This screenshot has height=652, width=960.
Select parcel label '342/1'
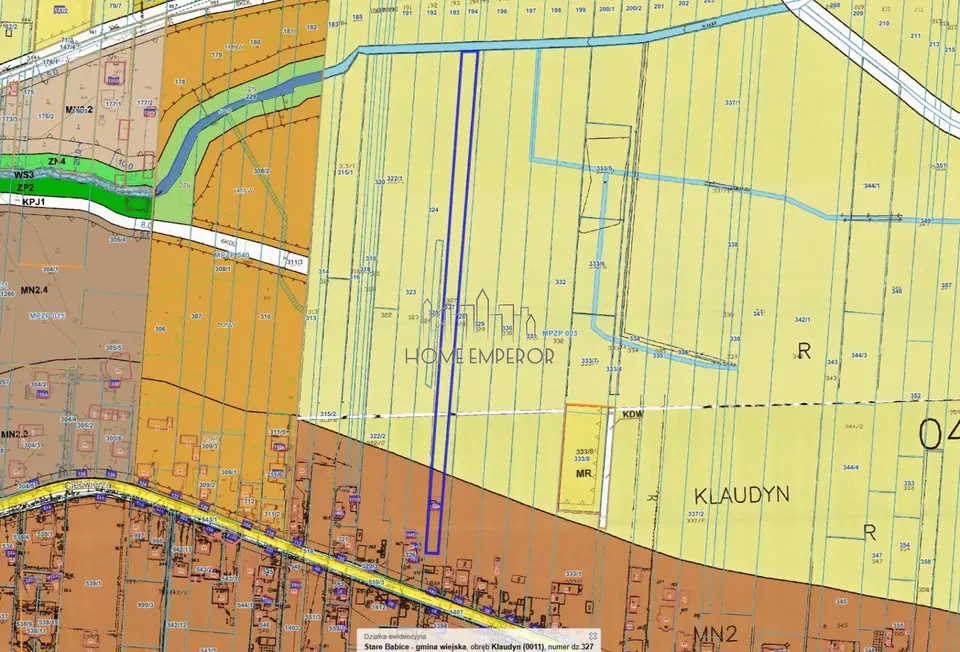point(803,320)
